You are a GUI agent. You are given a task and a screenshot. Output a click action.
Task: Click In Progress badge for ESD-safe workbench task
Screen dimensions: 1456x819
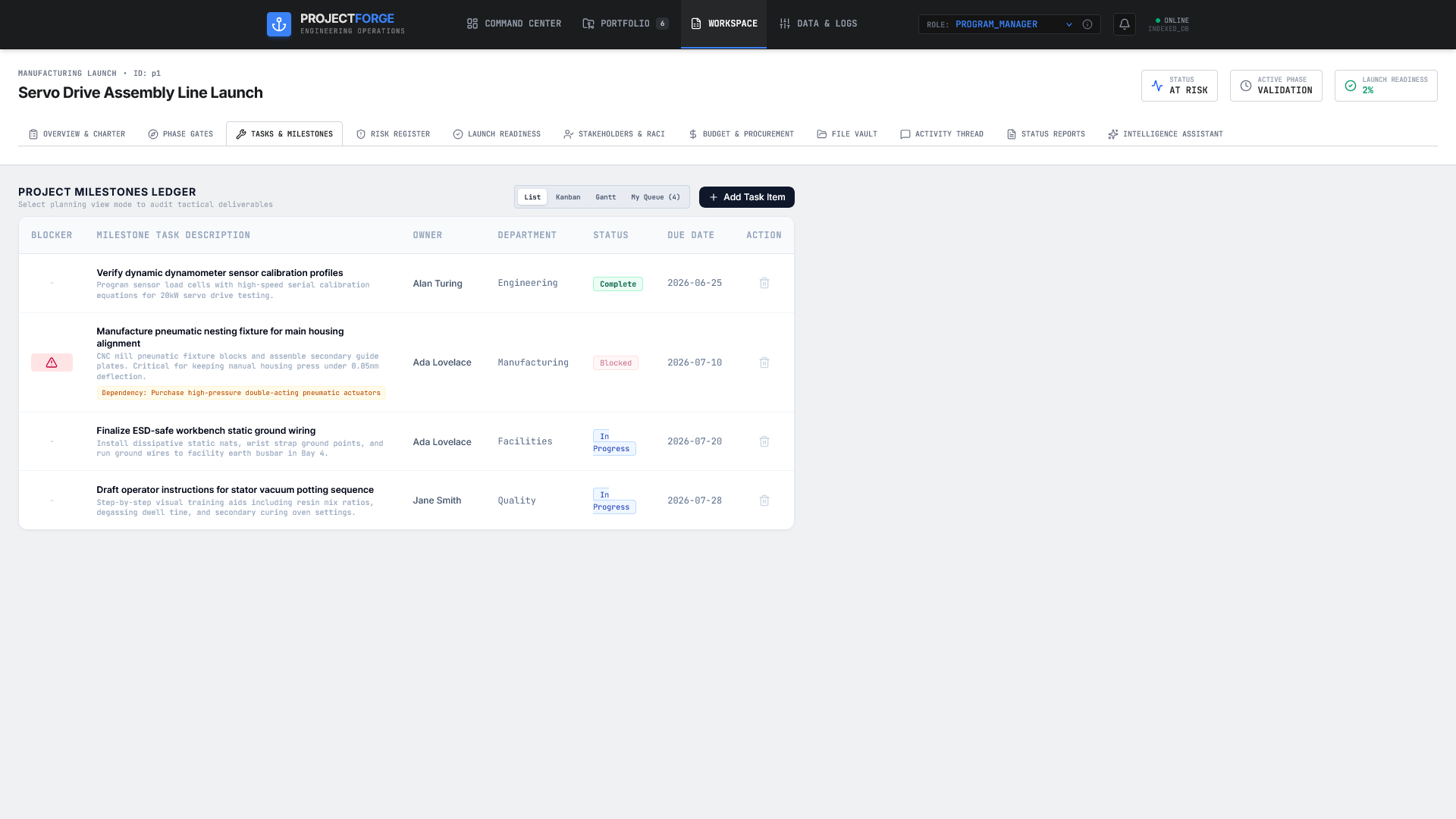coord(614,442)
